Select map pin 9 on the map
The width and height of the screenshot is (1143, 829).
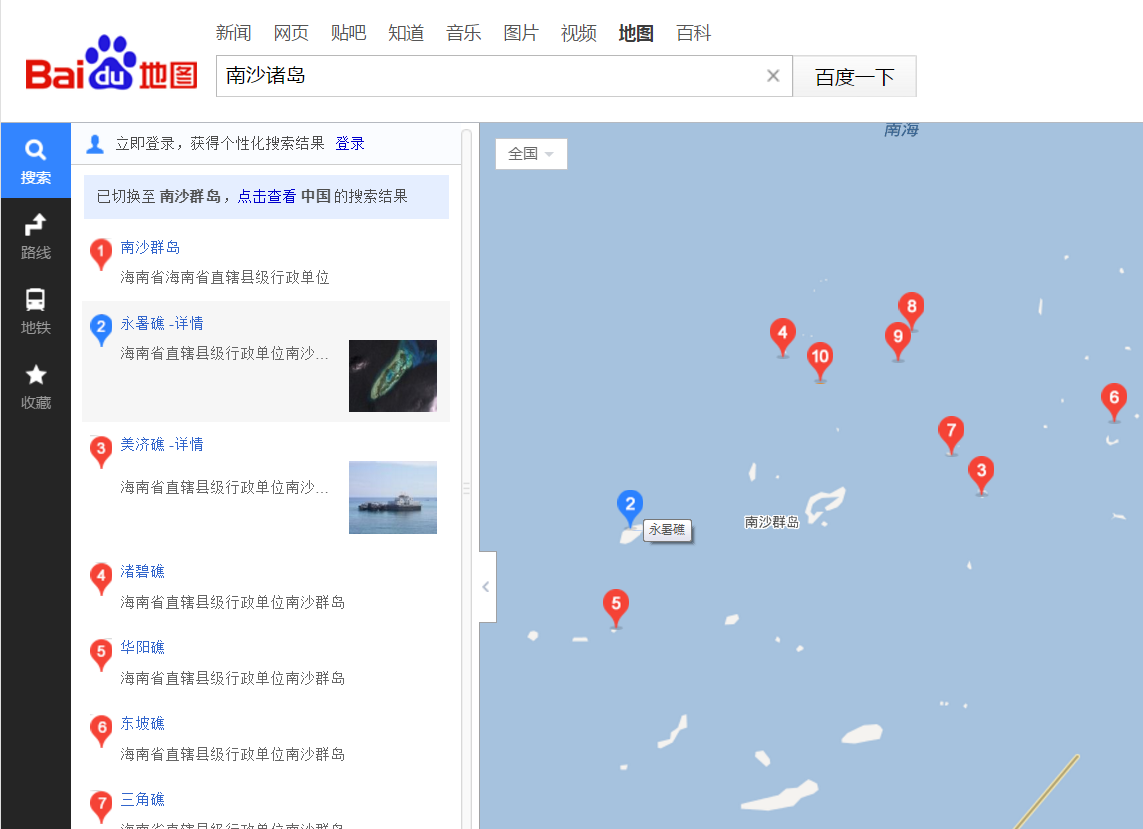(x=897, y=340)
